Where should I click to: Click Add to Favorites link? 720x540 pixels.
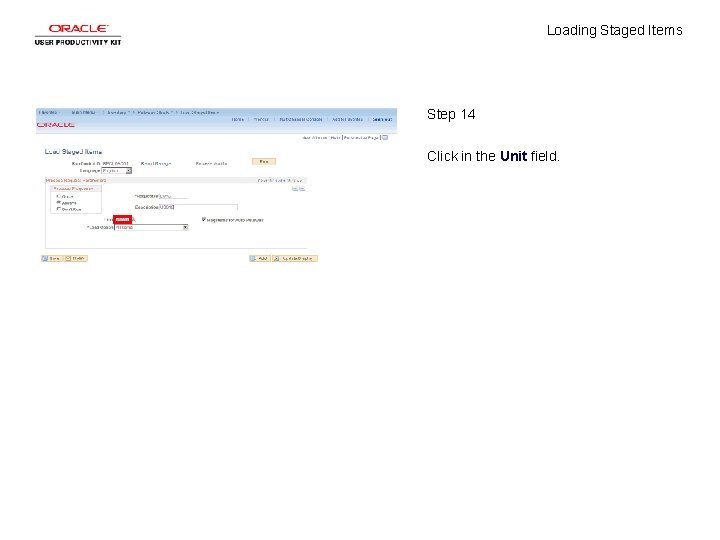point(347,119)
